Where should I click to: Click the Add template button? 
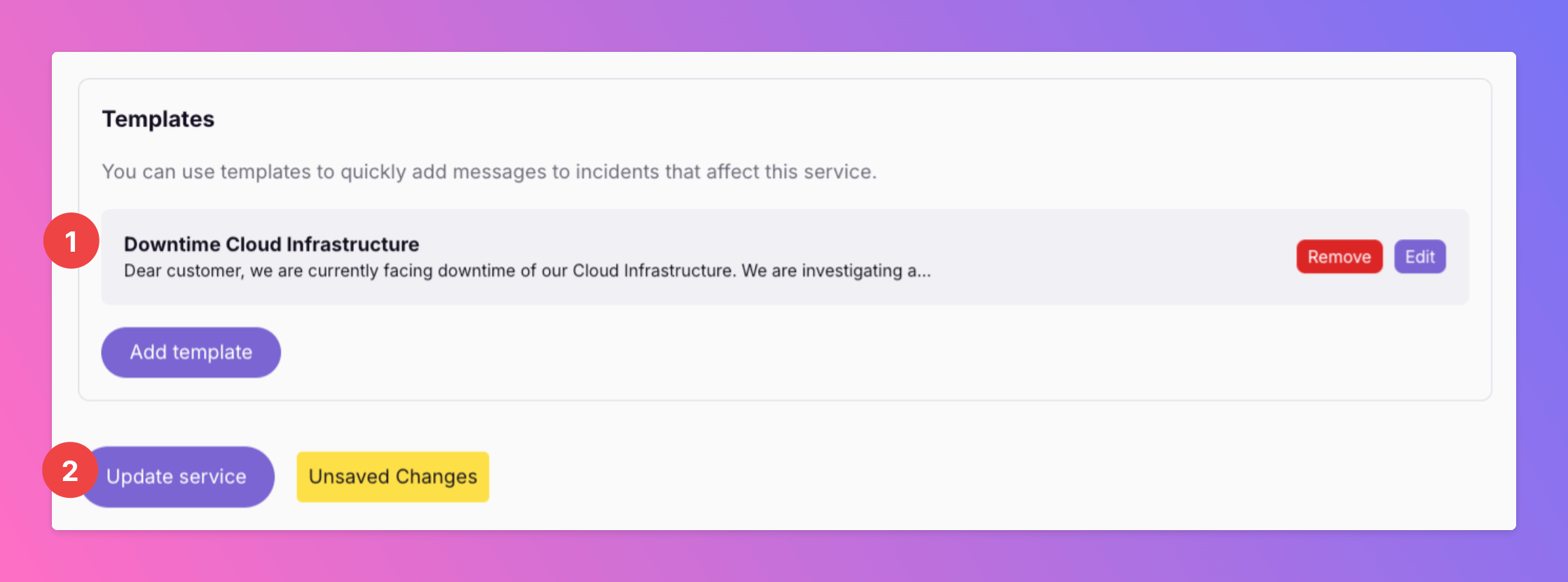(191, 352)
